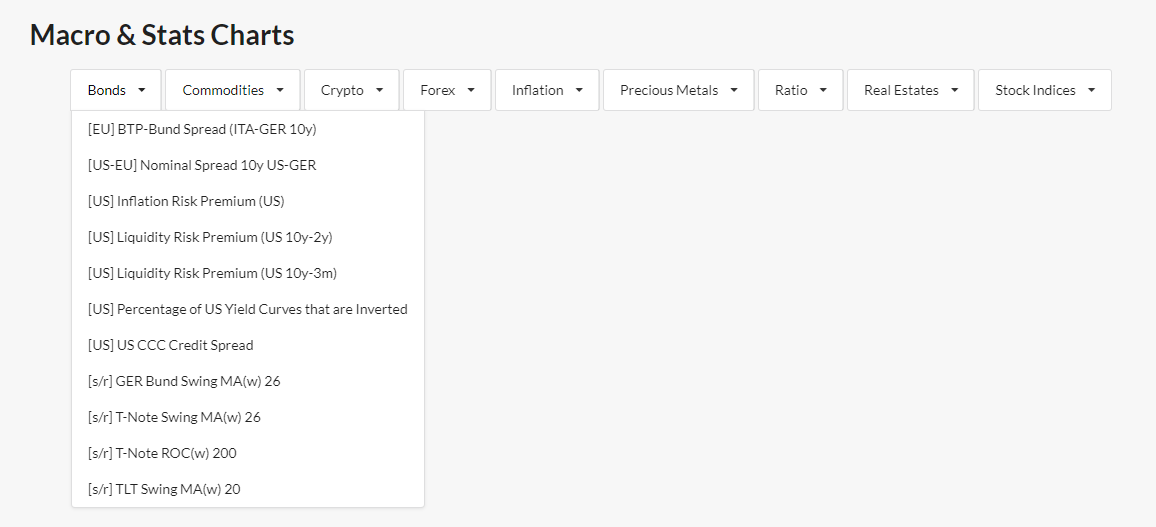Screen dimensions: 1156x527
Task: Expand the Ratio dropdown
Action: [x=801, y=90]
